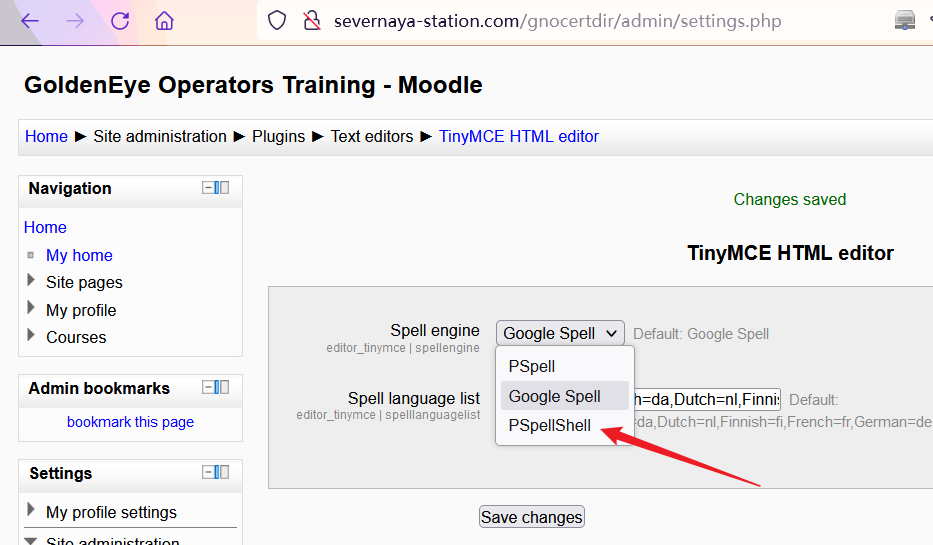
Task: Hide the Settings block
Action: [x=209, y=473]
